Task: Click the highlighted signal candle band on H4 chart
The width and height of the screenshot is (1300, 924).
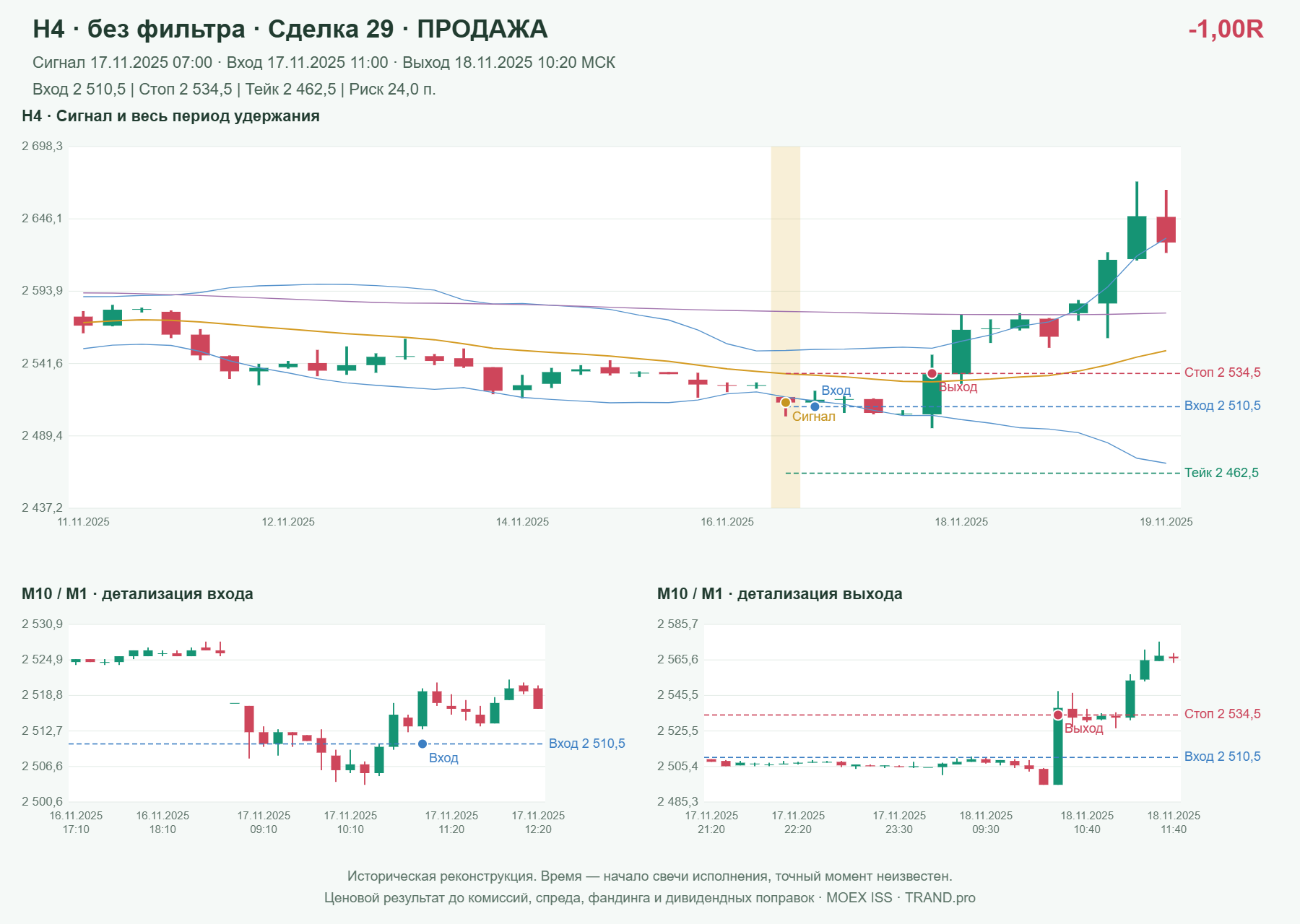Action: pyautogui.click(x=786, y=327)
